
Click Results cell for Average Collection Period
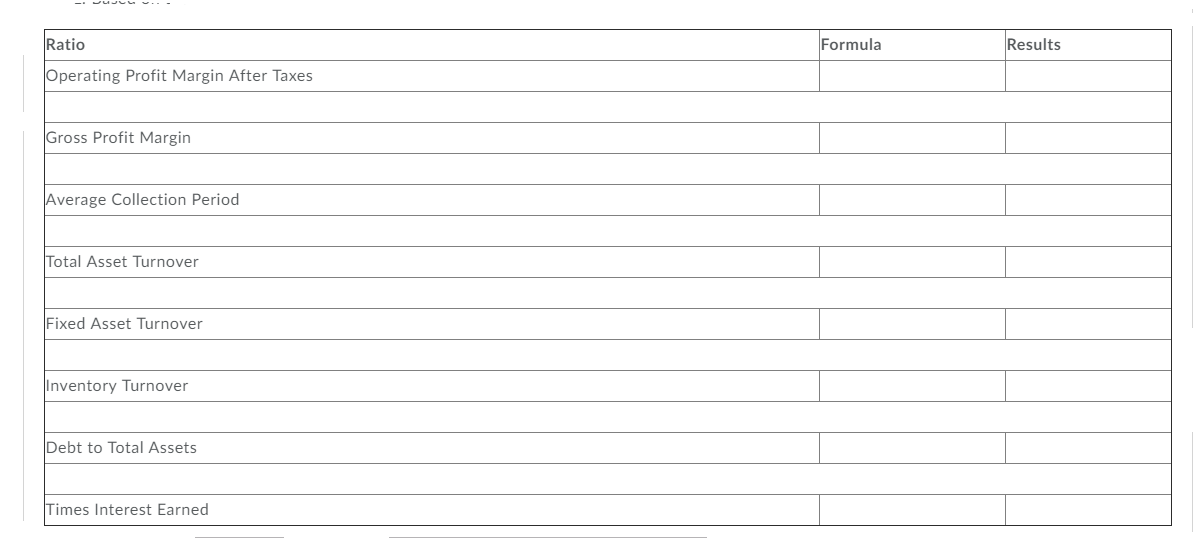tap(1088, 200)
